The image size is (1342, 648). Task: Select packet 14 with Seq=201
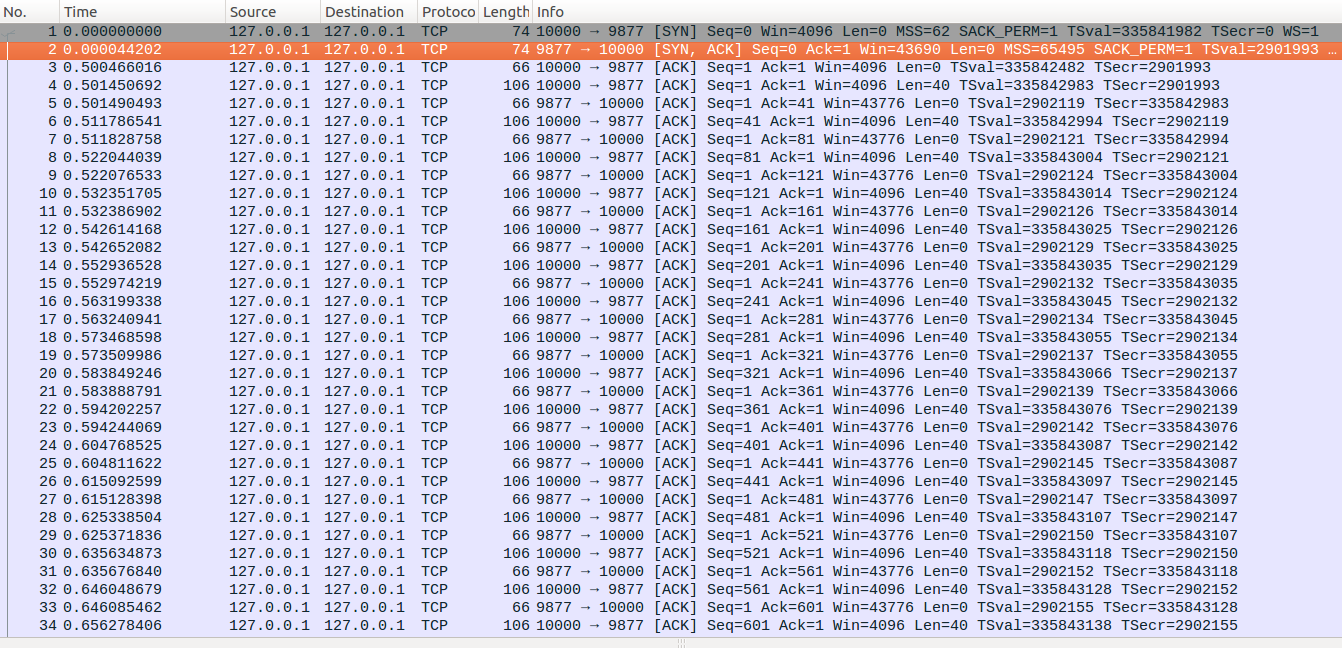pyautogui.click(x=671, y=265)
